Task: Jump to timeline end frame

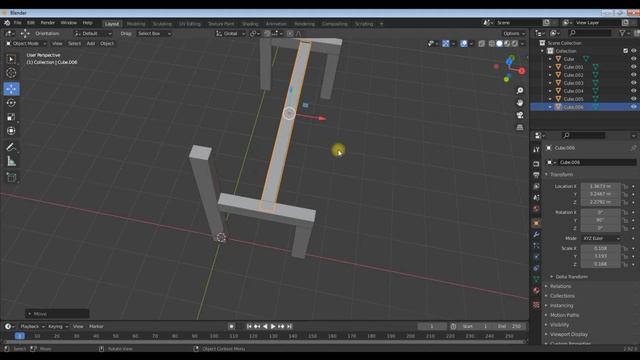Action: [289, 327]
